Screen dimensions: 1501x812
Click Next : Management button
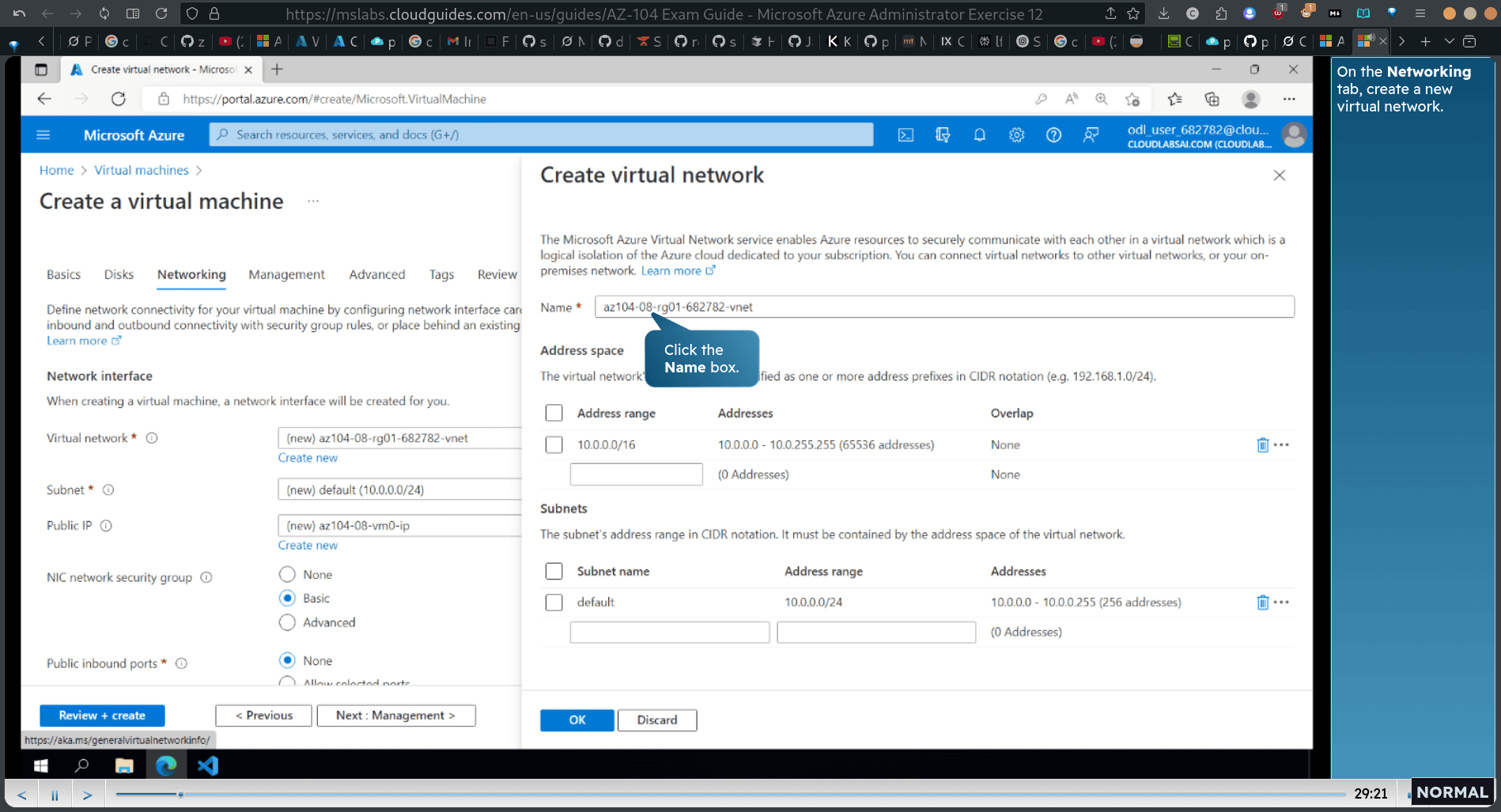point(396,716)
